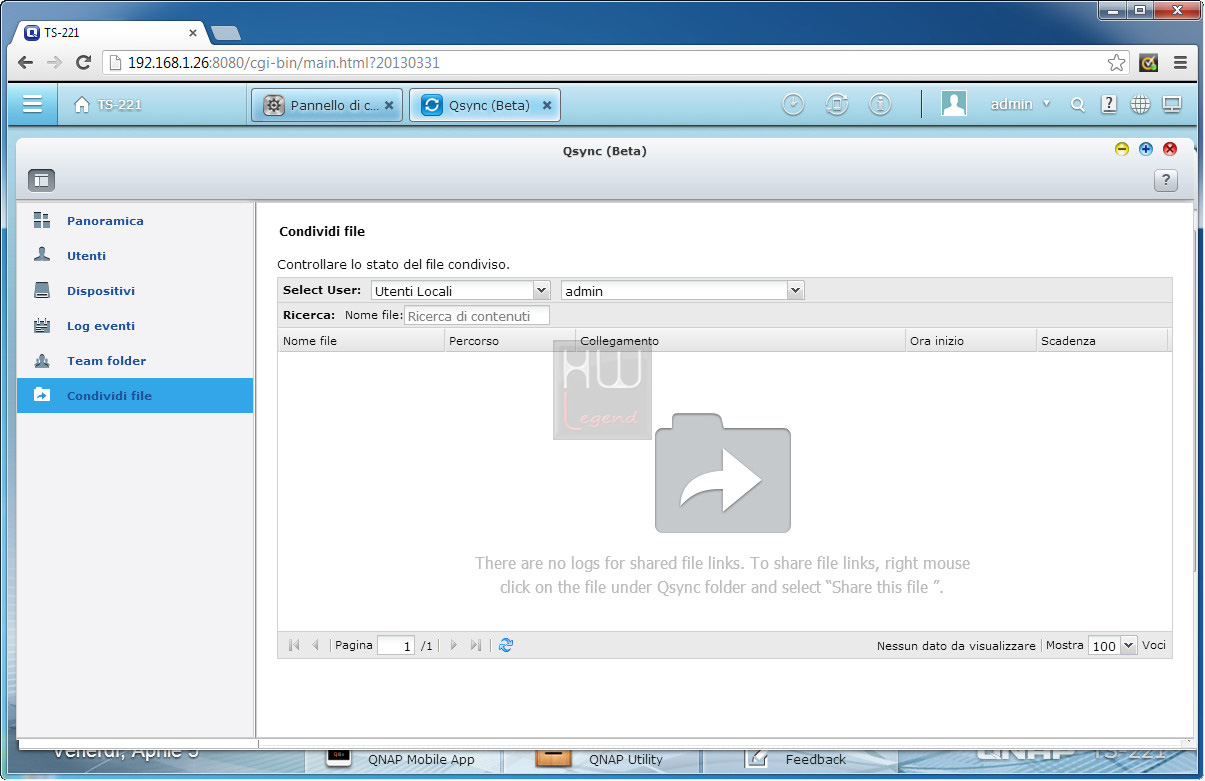
Task: Refresh the shared file list
Action: [x=505, y=646]
